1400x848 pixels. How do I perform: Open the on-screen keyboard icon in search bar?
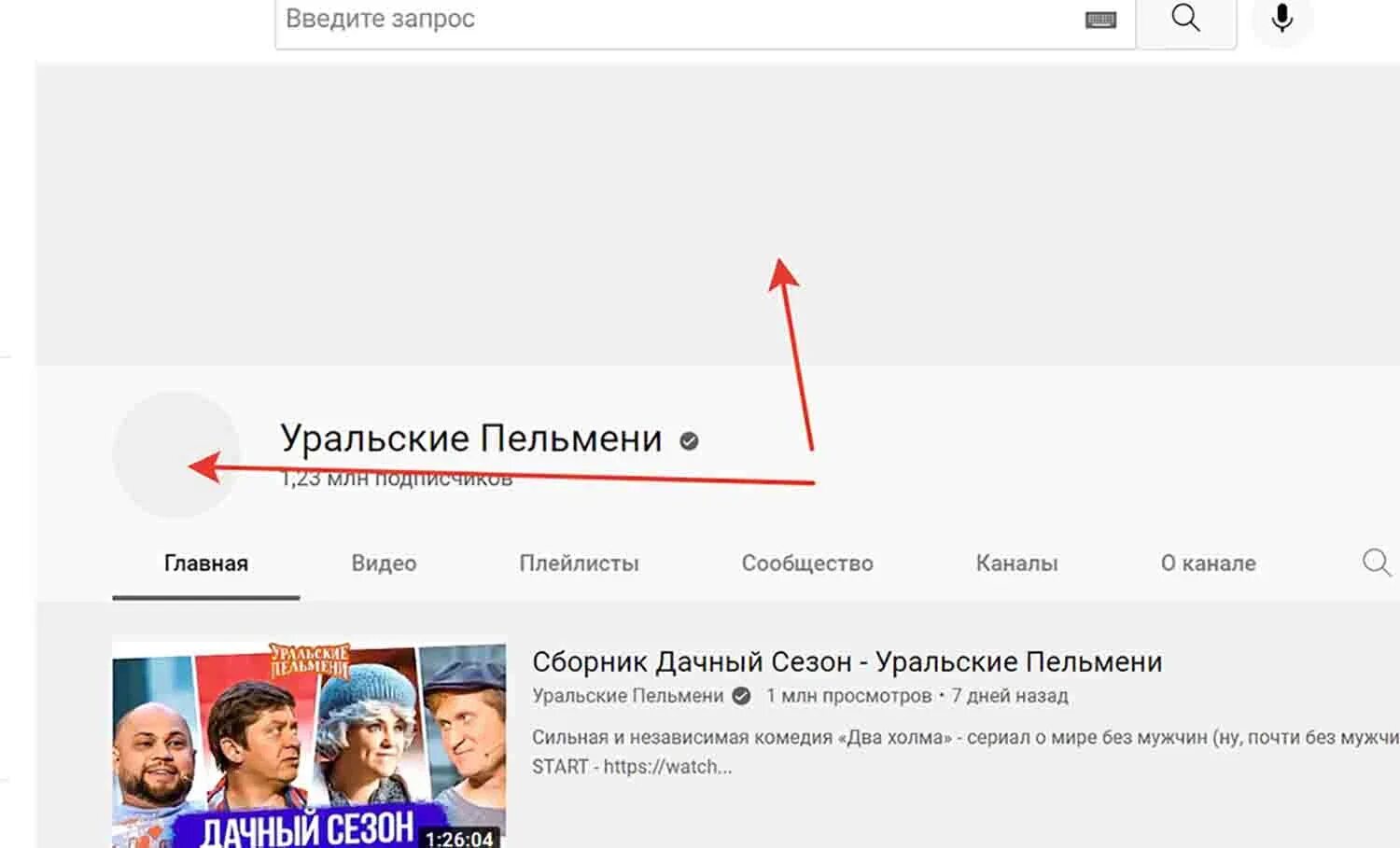point(1099,19)
